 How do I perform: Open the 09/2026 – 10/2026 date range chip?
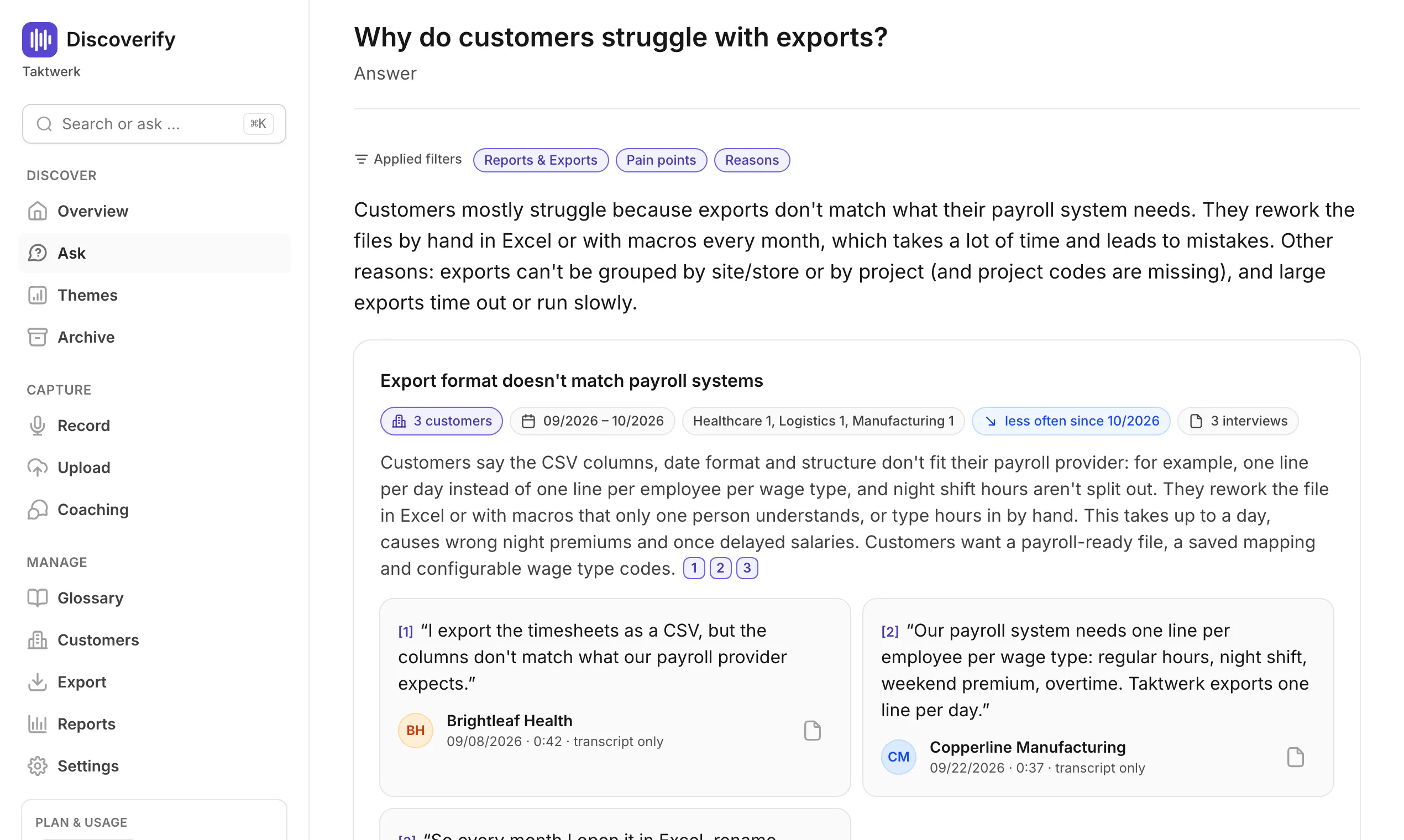(x=592, y=421)
